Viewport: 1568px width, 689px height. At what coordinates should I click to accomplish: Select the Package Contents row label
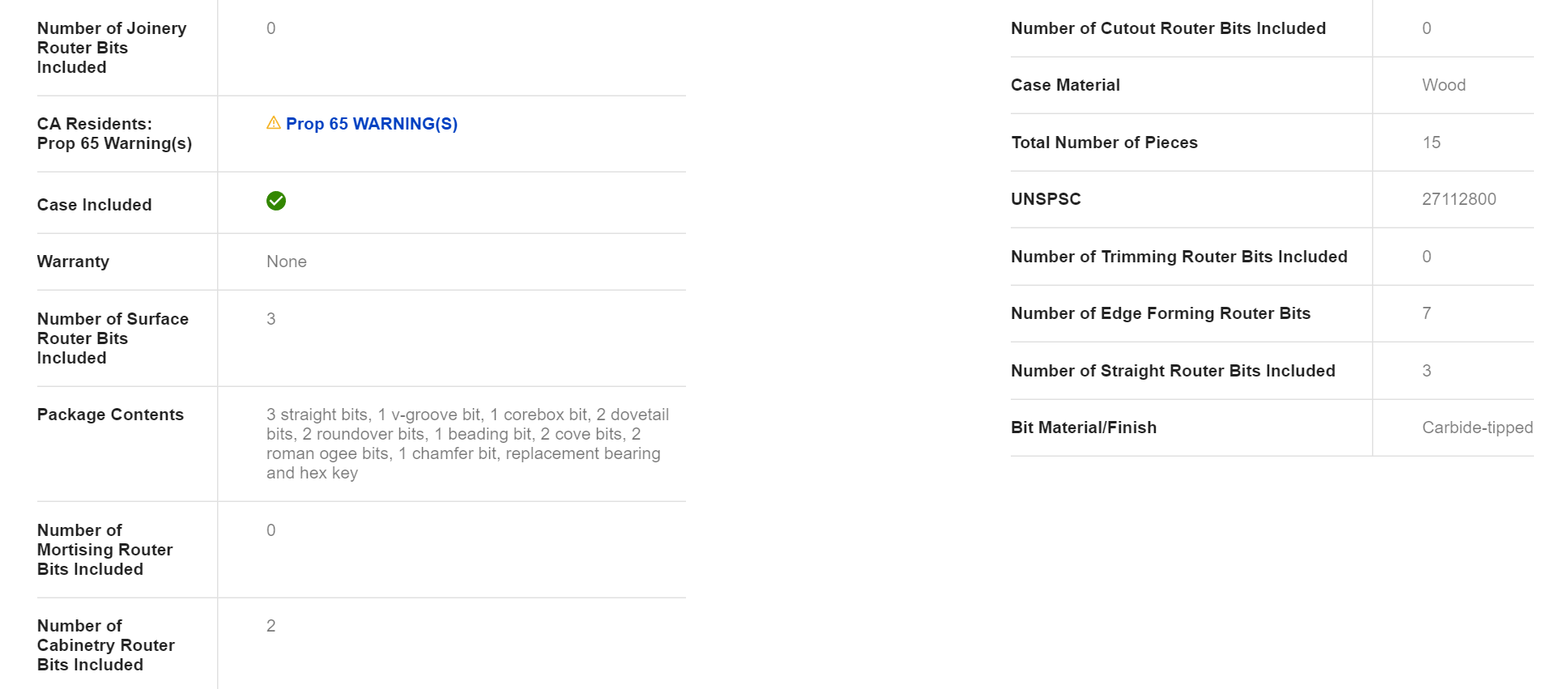[110, 415]
